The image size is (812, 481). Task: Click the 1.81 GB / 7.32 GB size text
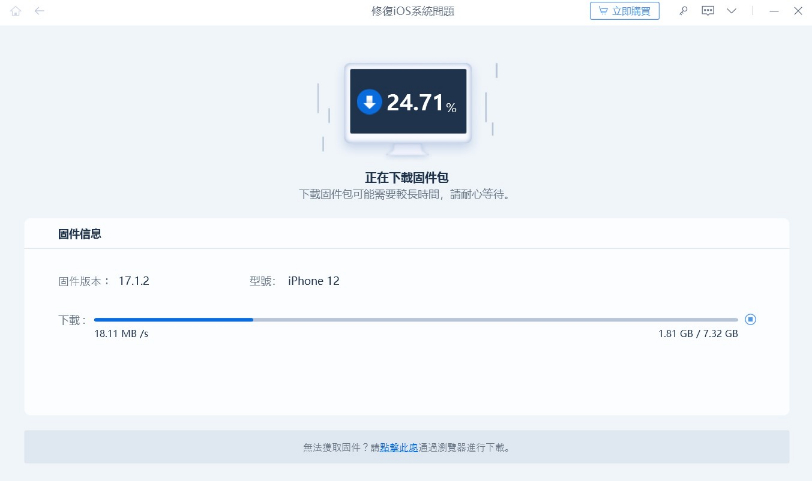697,334
